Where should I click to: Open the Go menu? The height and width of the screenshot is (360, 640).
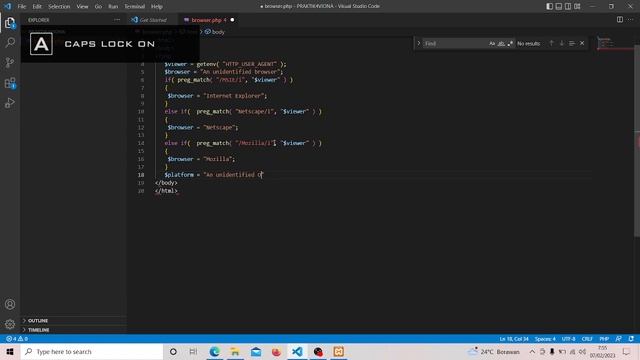tap(98, 7)
